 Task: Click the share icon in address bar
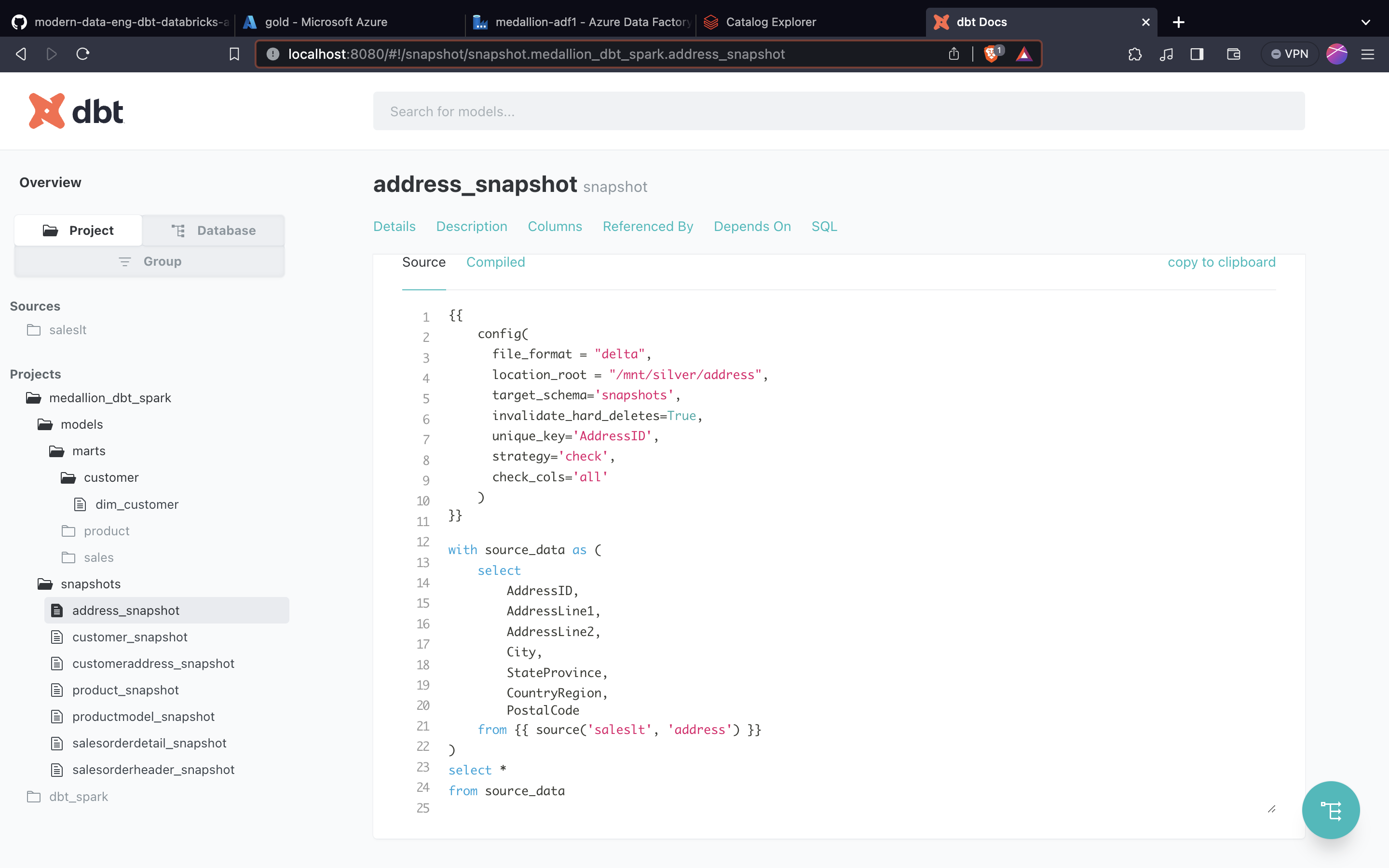point(954,54)
